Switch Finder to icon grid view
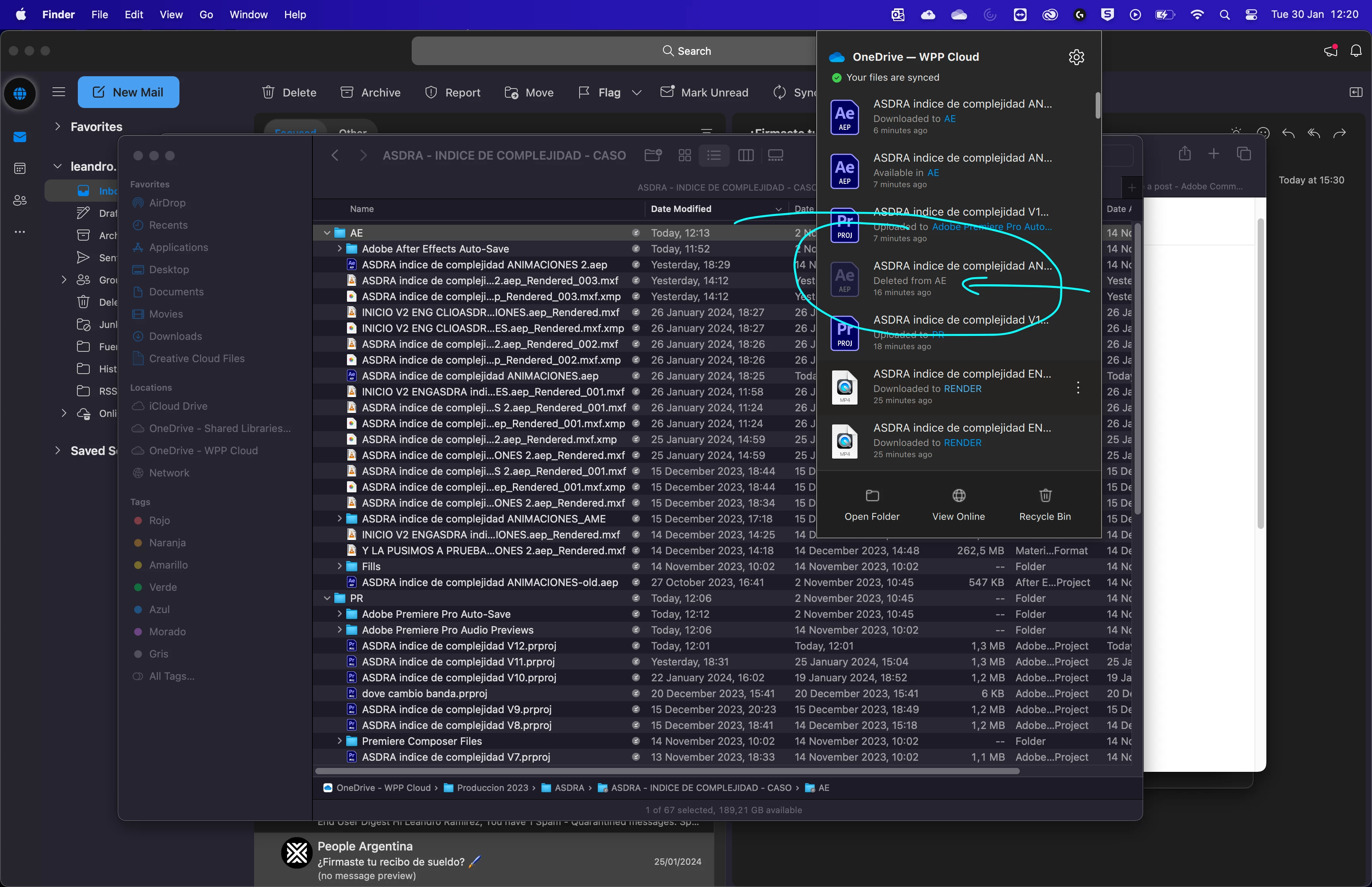Screen dimensions: 1372x887 pos(684,156)
